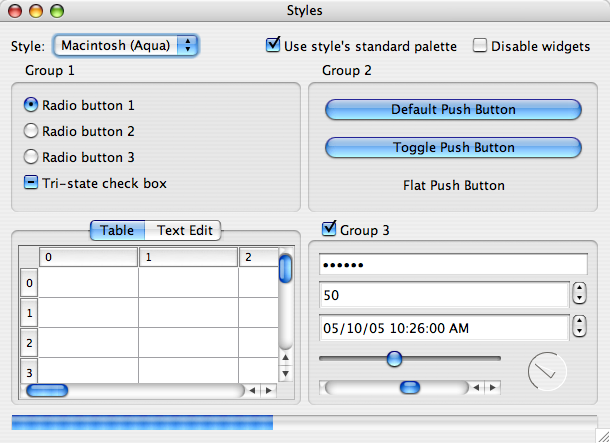The height and width of the screenshot is (443, 610).
Task: Uncheck the Group 3 checkbox
Action: pos(329,230)
